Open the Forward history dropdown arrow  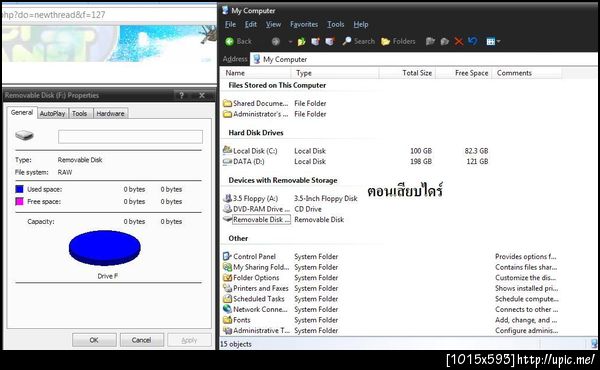(290, 42)
